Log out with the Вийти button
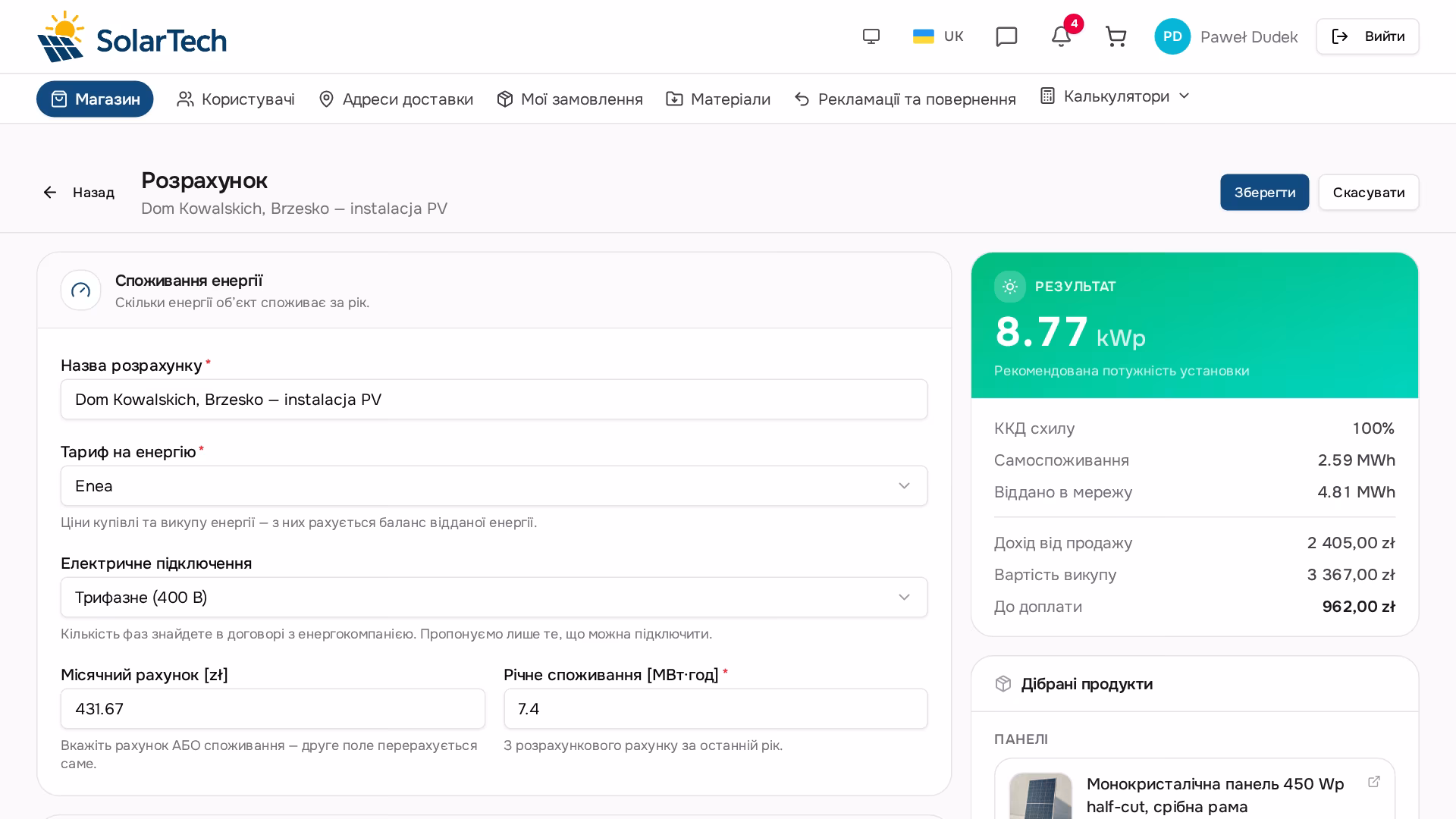Viewport: 1456px width, 819px height. click(1367, 36)
